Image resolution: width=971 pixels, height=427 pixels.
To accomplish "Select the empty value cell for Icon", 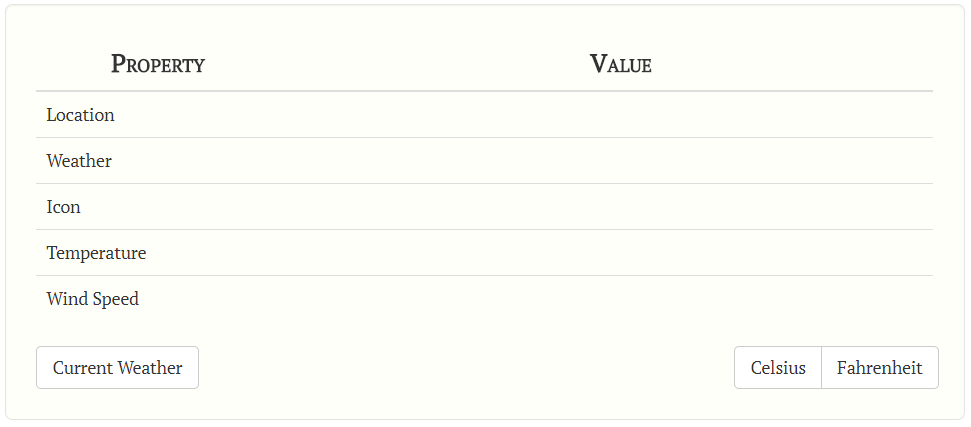I will click(620, 207).
